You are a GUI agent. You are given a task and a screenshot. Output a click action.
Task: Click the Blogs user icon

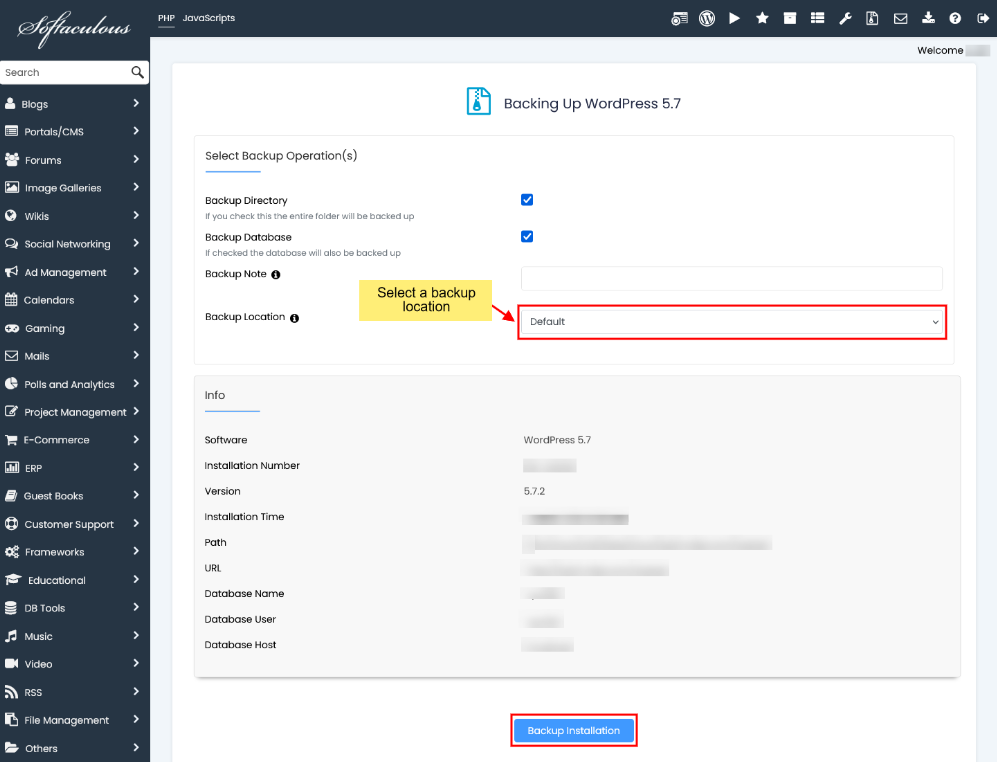[10, 103]
